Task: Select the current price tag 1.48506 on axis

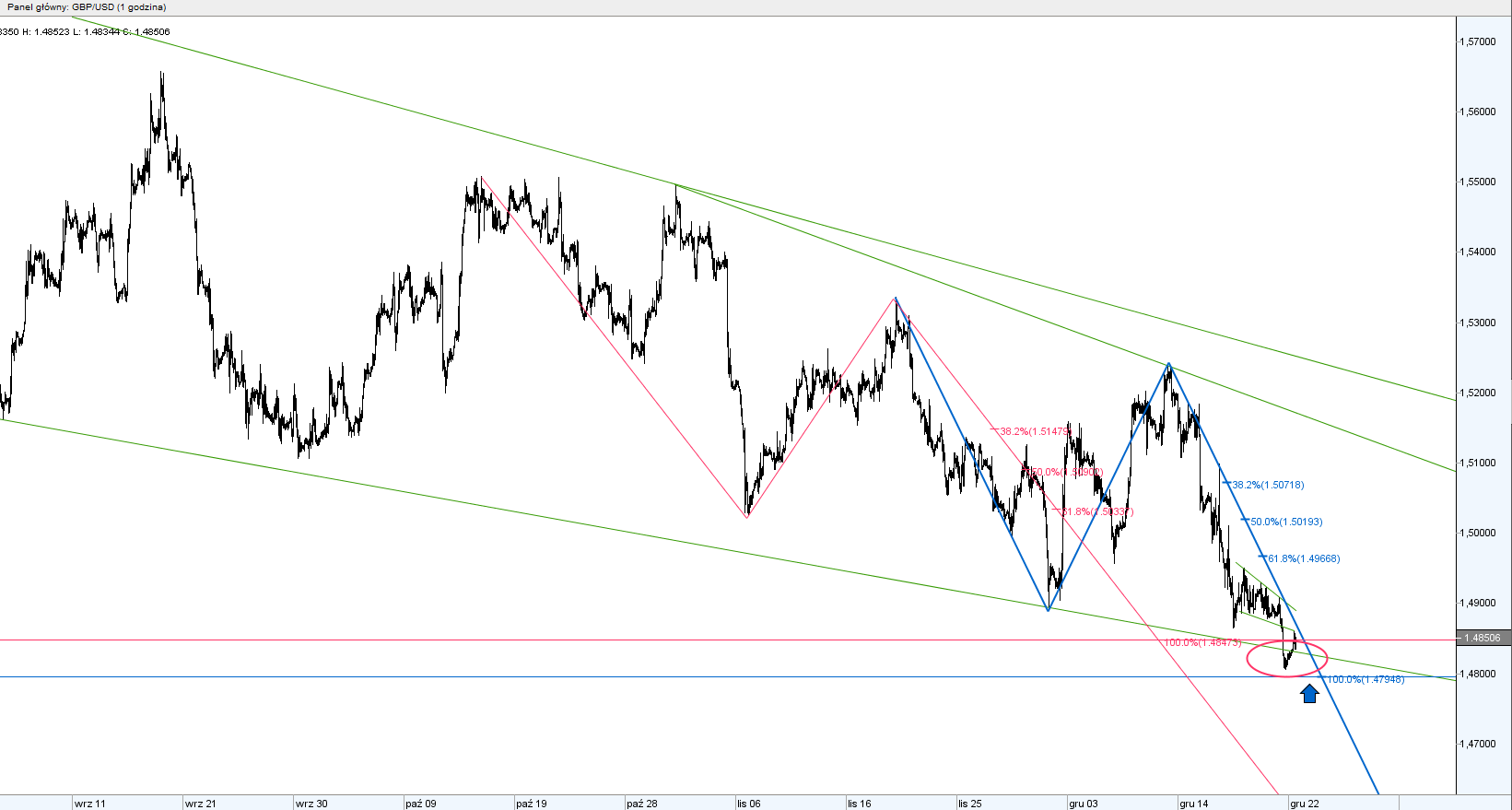Action: [x=1483, y=638]
